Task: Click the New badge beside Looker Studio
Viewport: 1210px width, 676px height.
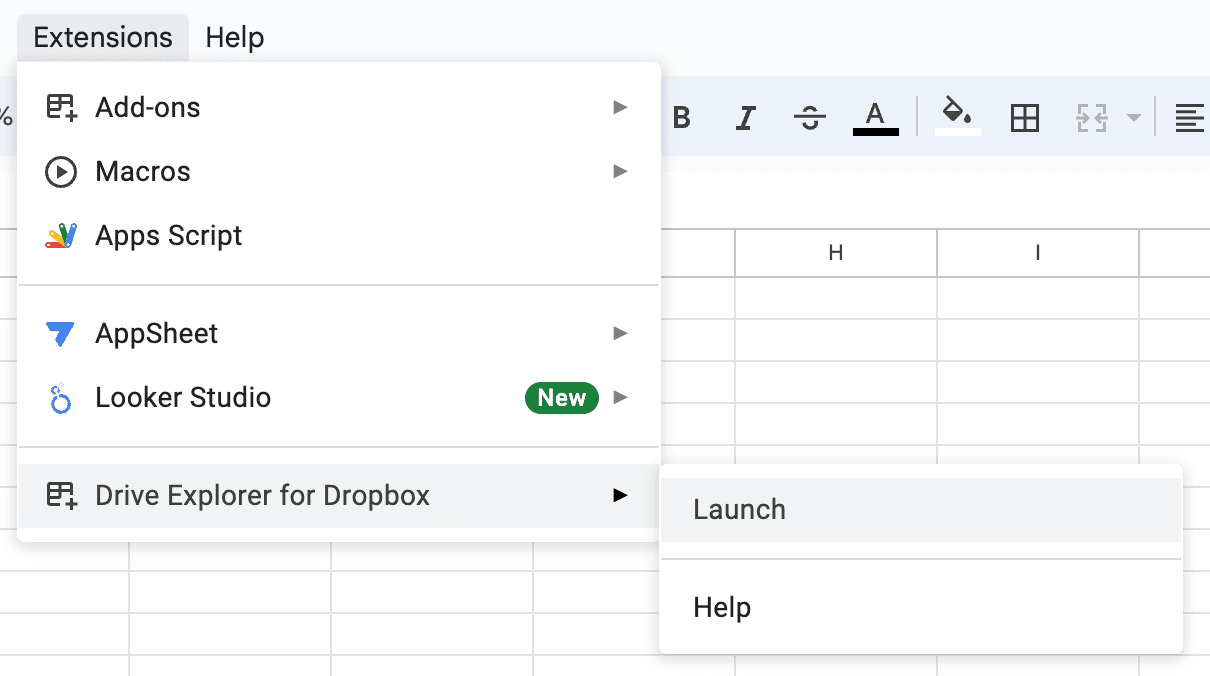Action: tap(561, 397)
